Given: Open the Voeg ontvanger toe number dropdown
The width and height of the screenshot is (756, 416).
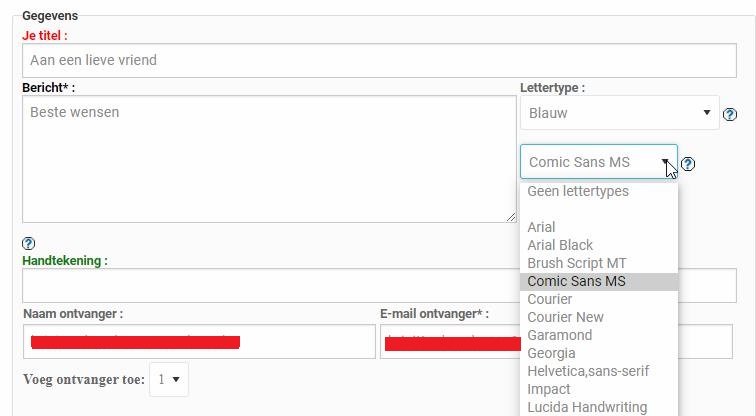Looking at the screenshot, I should (x=168, y=380).
